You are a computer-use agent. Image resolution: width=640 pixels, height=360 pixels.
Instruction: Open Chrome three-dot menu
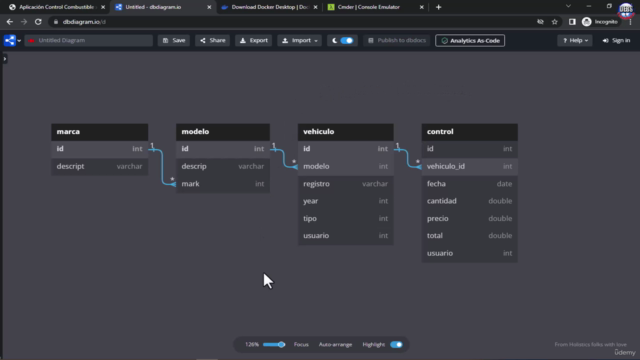[631, 22]
